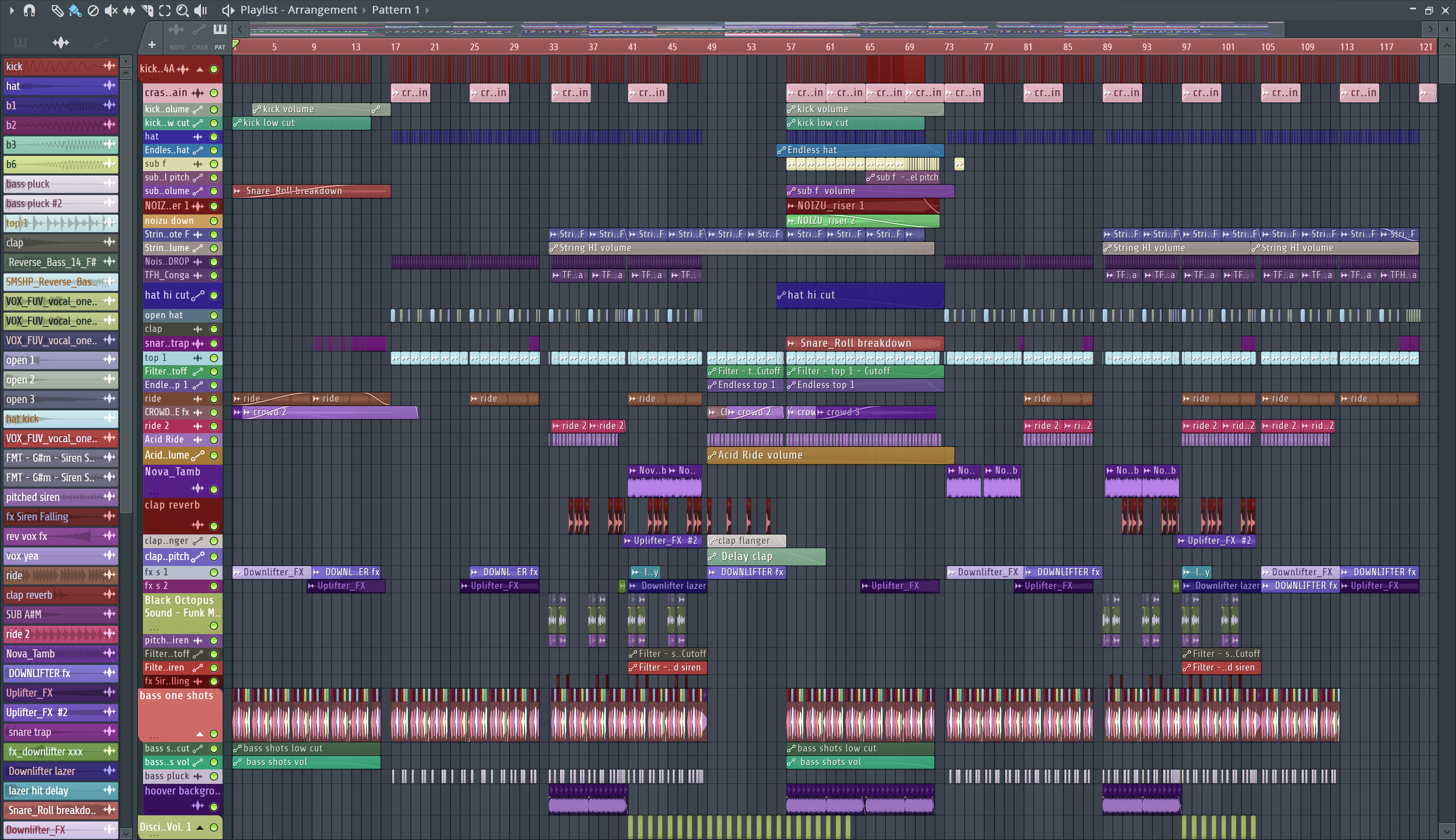This screenshot has width=1456, height=840.
Task: Click the speaker icon beside Playlist title
Action: pyautogui.click(x=228, y=10)
